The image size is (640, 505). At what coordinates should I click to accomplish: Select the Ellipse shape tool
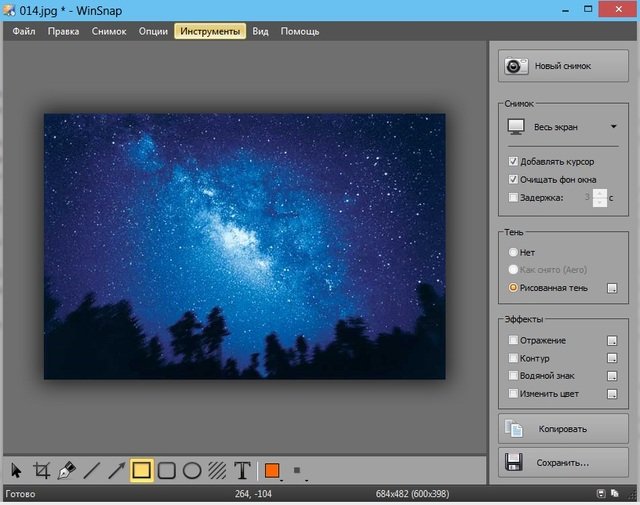point(192,470)
